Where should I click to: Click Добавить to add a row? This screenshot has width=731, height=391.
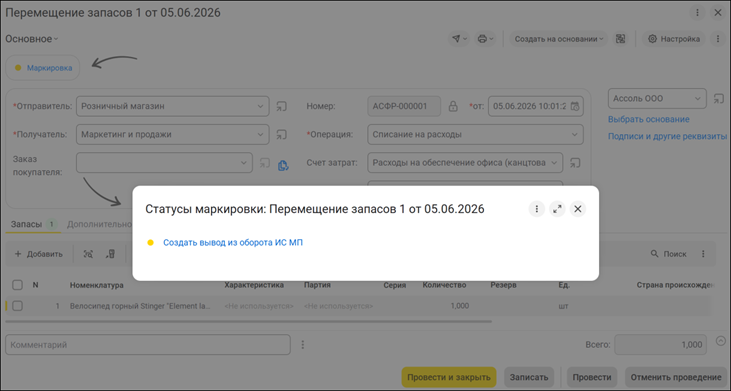(x=39, y=254)
